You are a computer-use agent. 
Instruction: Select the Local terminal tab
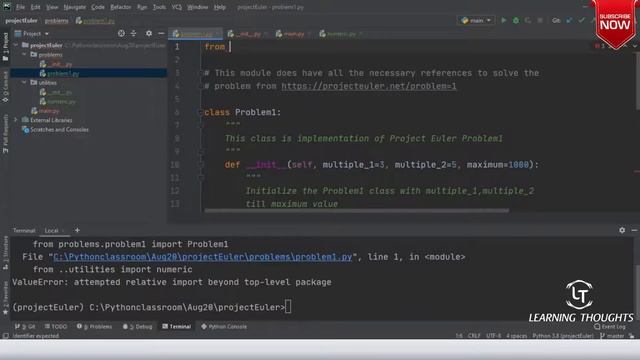pyautogui.click(x=54, y=231)
